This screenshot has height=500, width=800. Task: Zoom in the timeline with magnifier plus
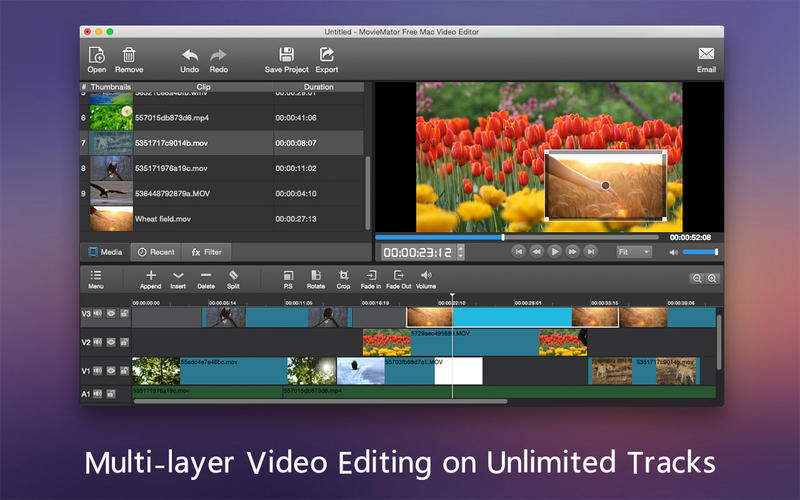click(712, 279)
